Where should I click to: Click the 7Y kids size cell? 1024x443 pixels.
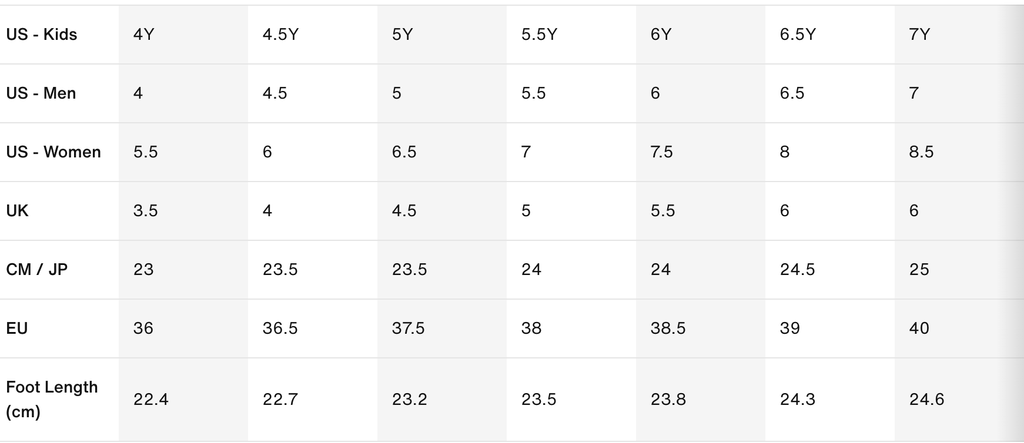click(920, 35)
